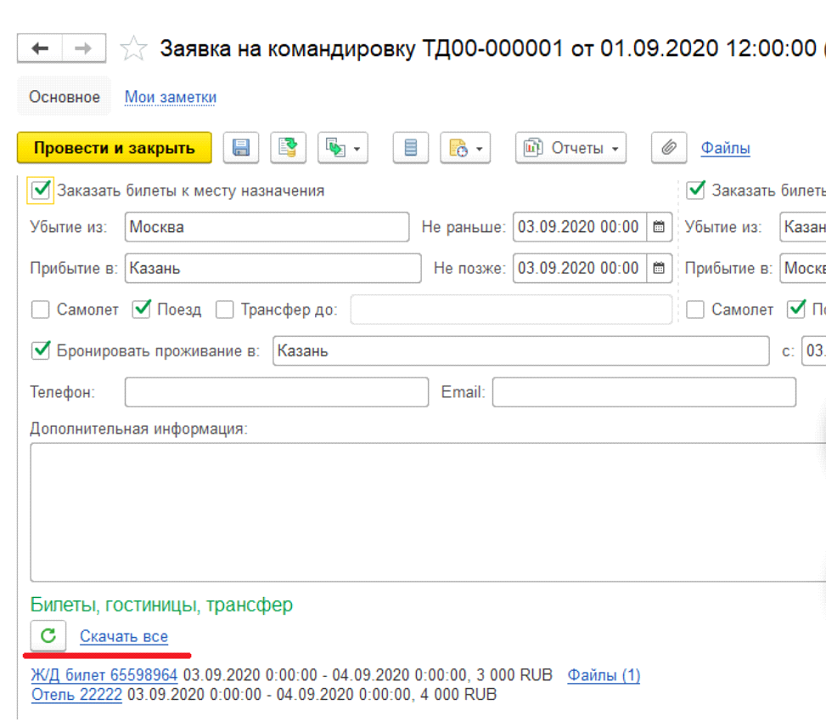Enable the "Самолет" checkbox
Screen dimensions: 826x722
(x=41, y=310)
